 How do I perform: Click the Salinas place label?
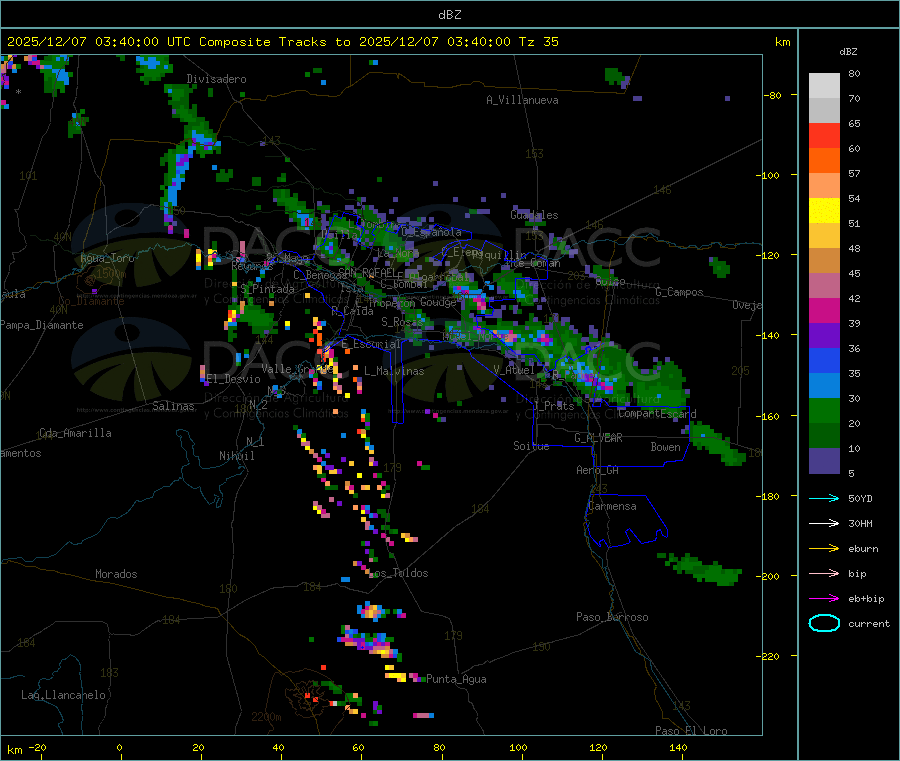pyautogui.click(x=173, y=406)
